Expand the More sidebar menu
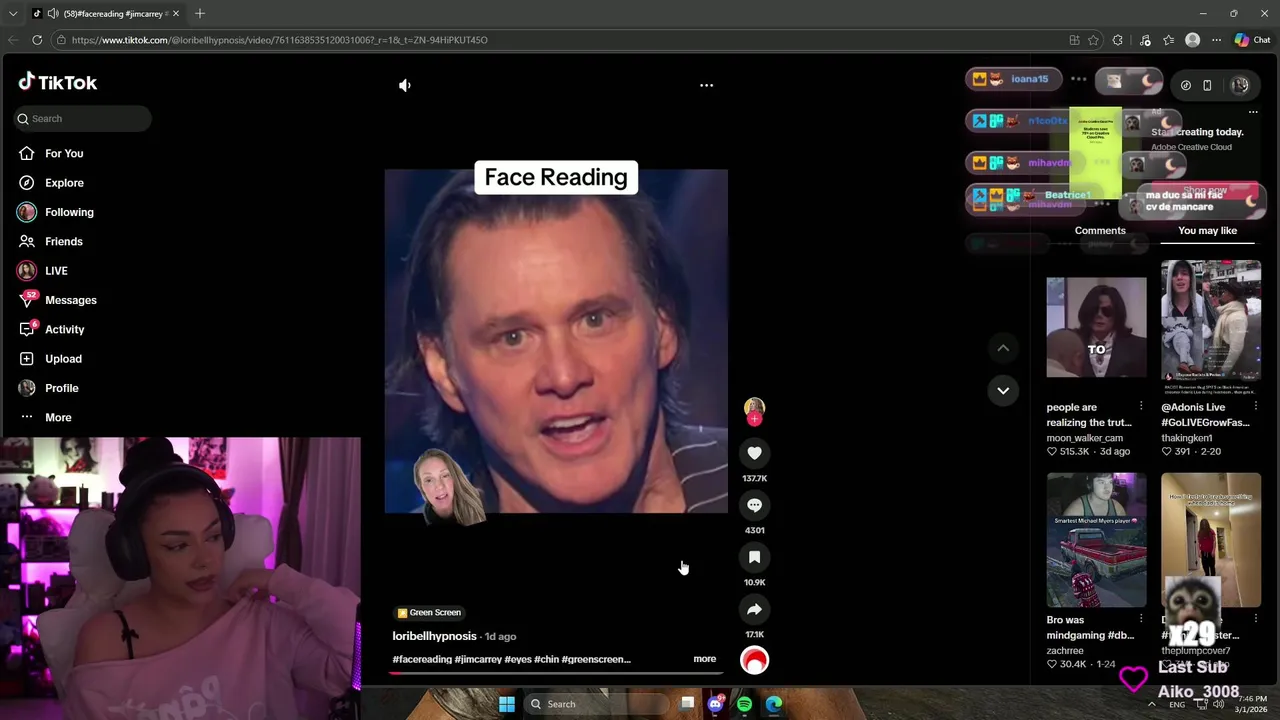The height and width of the screenshot is (720, 1280). (x=45, y=417)
